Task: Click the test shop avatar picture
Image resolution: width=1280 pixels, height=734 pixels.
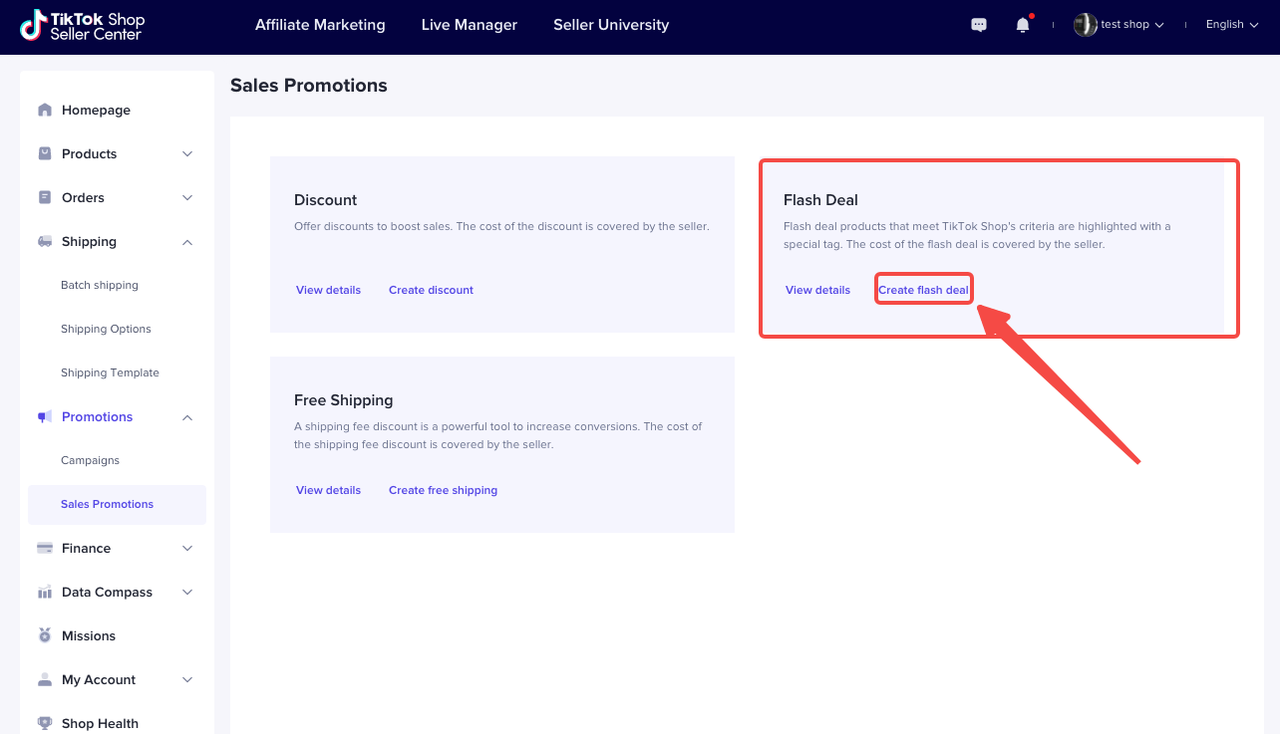Action: [x=1085, y=25]
